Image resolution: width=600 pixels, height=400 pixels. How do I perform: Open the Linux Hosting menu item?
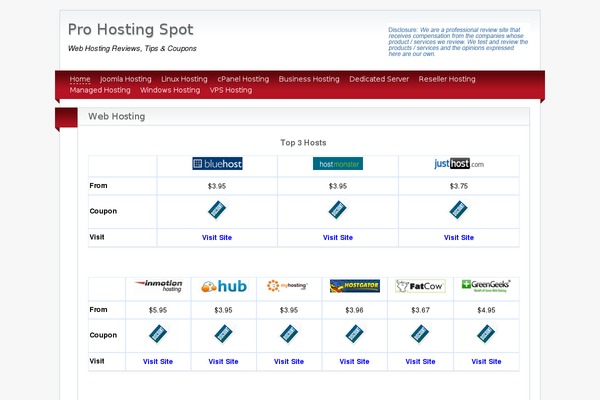(184, 79)
